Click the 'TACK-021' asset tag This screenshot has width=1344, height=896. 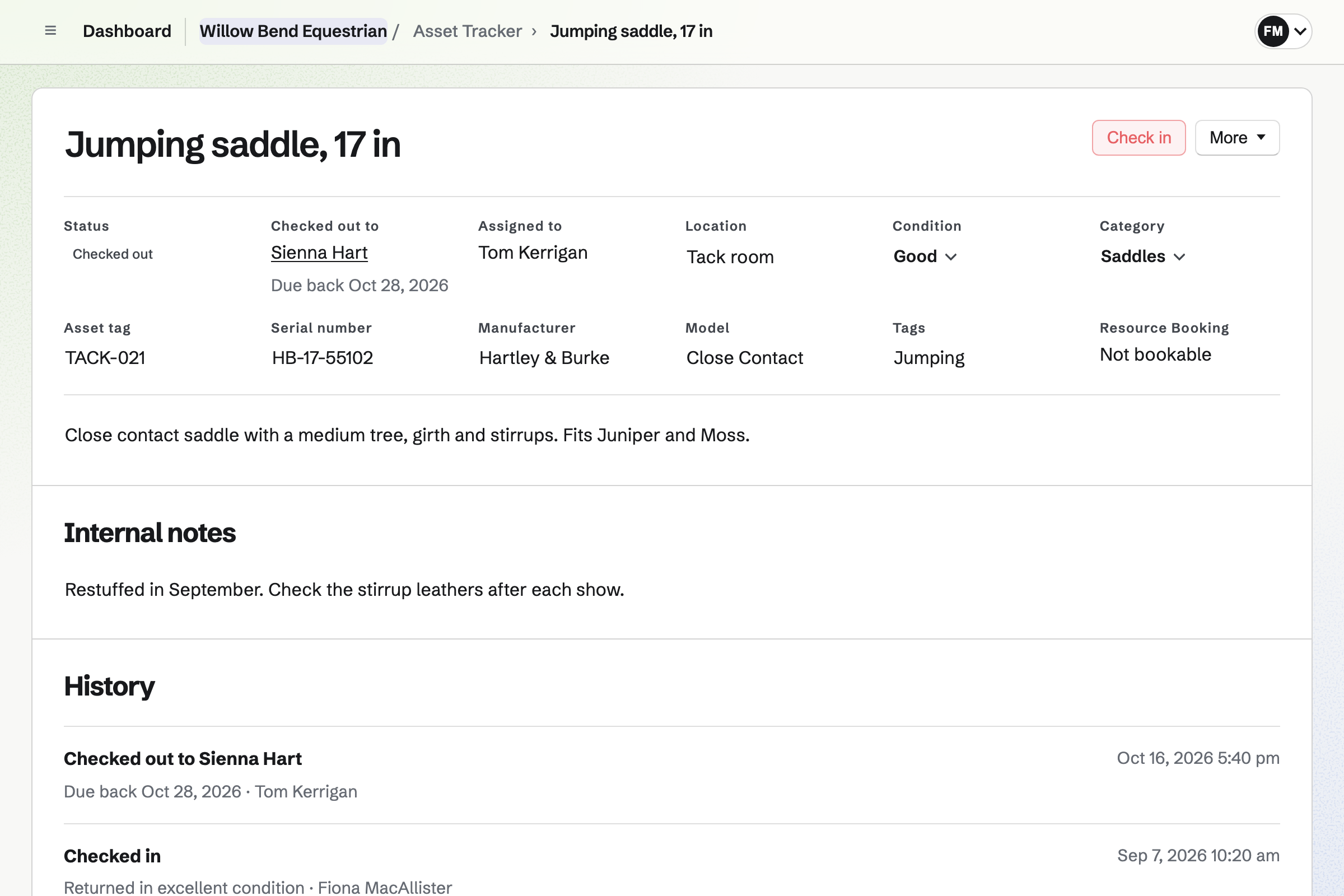pos(105,358)
